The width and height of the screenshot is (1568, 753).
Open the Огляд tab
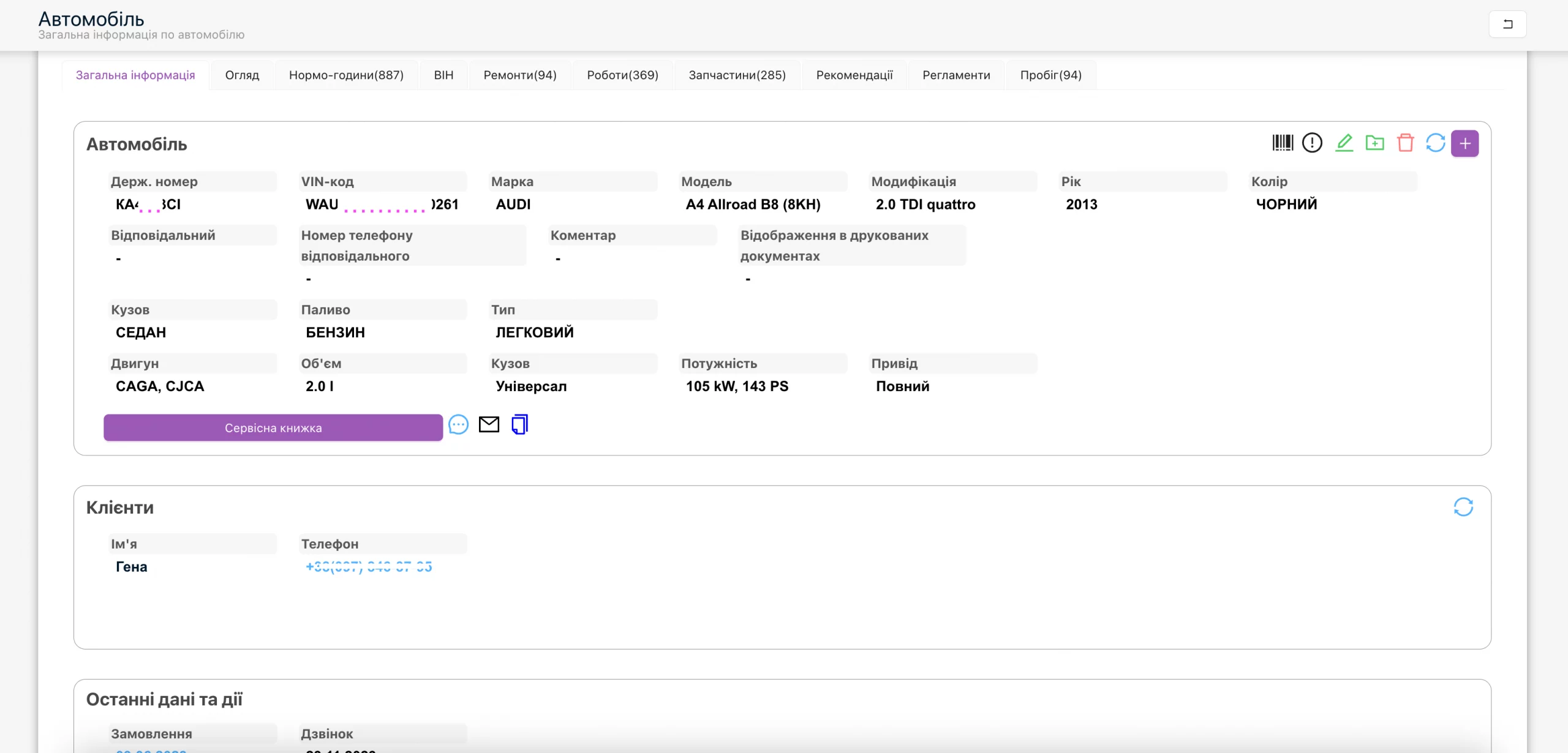pos(242,75)
